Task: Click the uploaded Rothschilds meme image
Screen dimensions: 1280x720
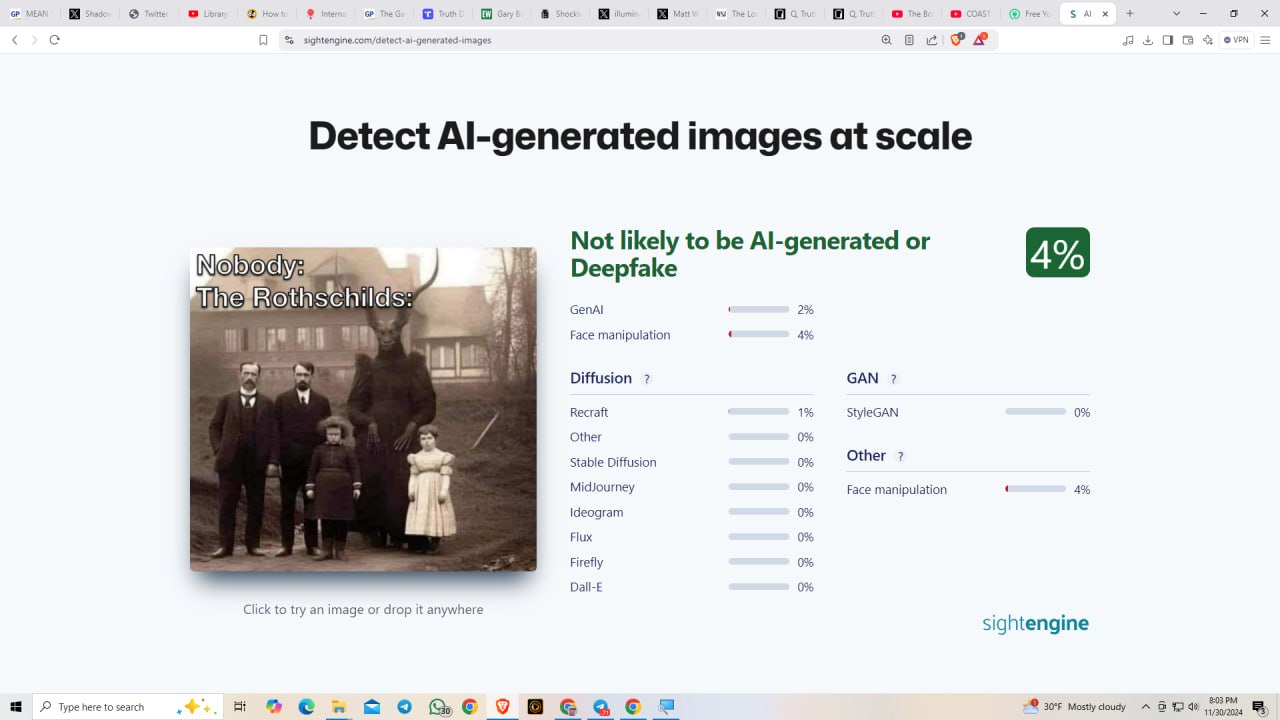Action: coord(363,409)
